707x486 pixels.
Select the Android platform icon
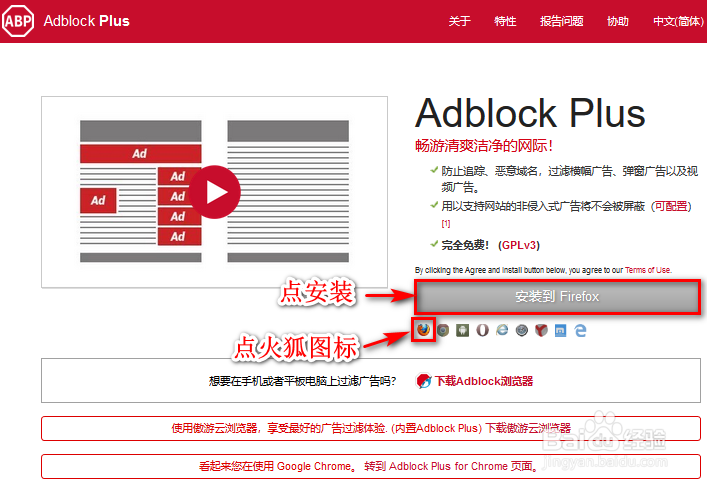pos(462,330)
